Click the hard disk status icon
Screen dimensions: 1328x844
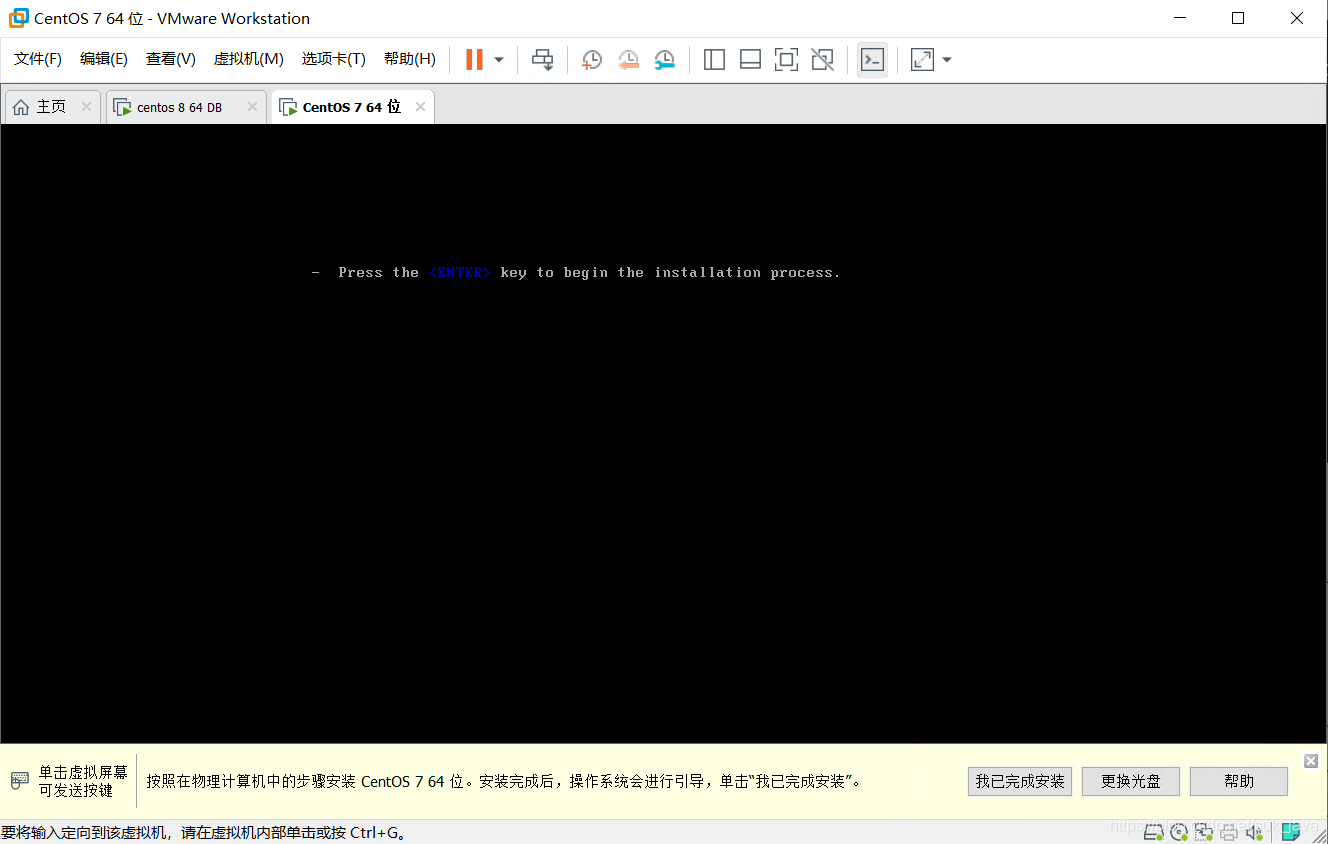(1153, 831)
